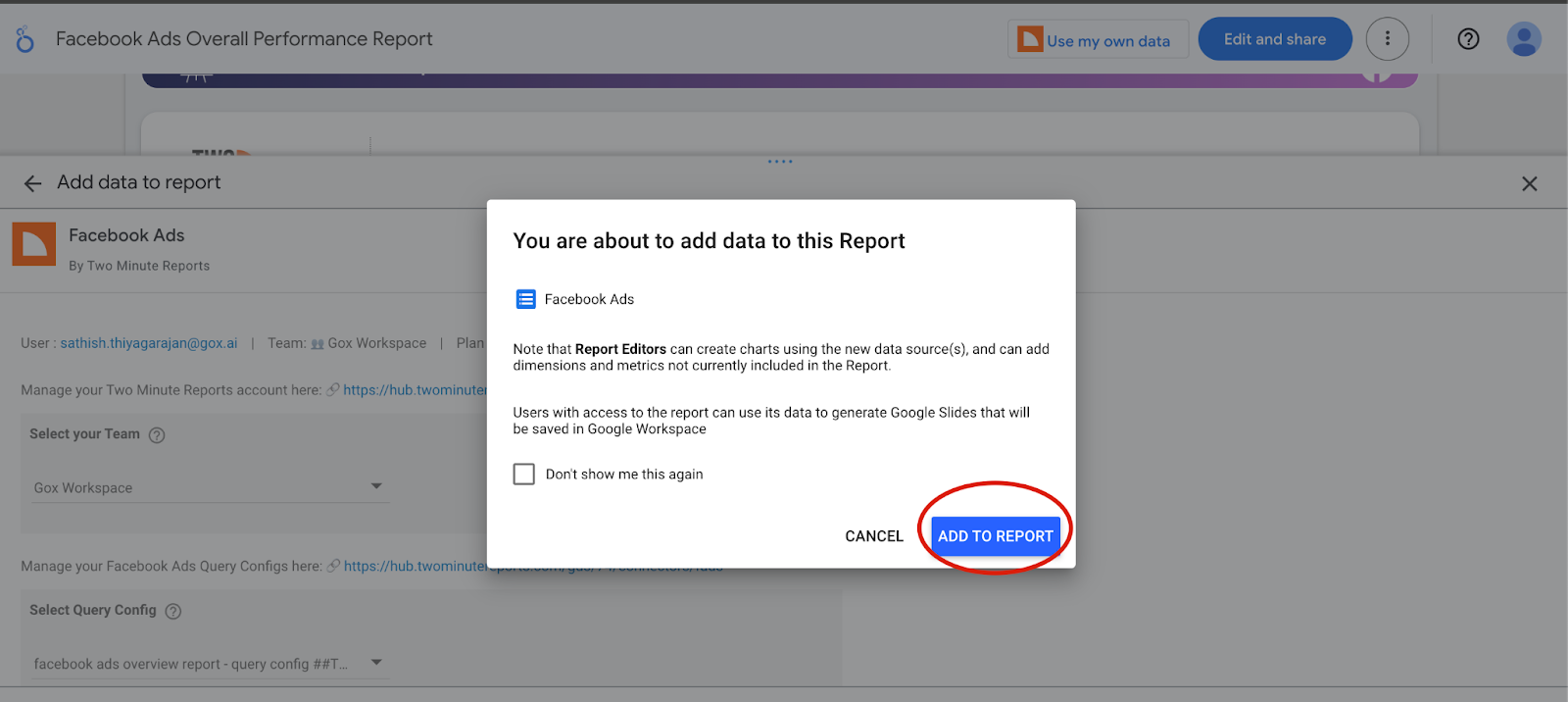Click Use my own data button
Screen dimensions: 1568x702
tap(1098, 39)
